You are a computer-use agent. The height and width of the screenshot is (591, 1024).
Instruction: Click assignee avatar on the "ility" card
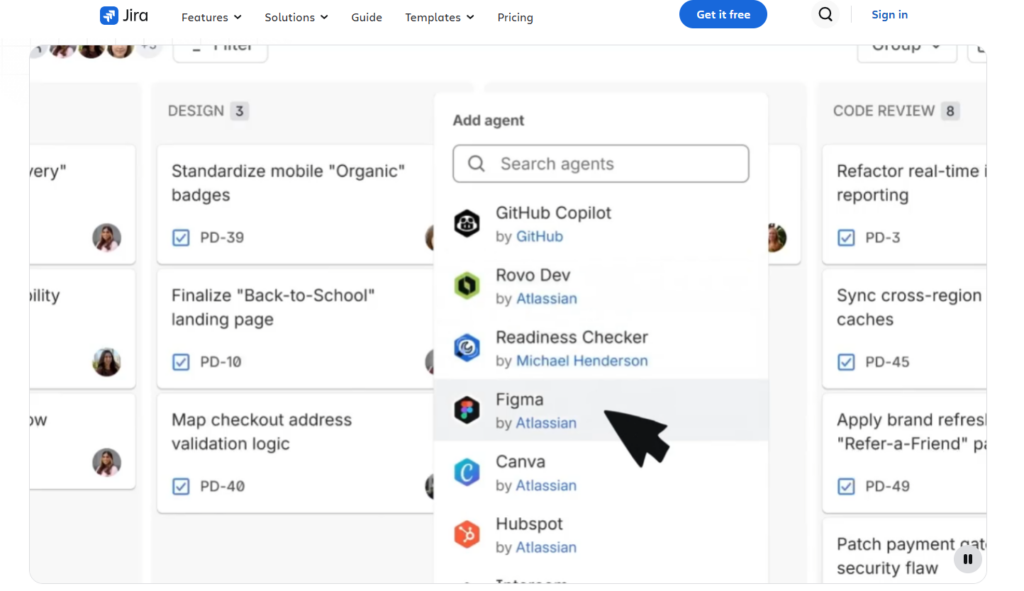(x=106, y=362)
